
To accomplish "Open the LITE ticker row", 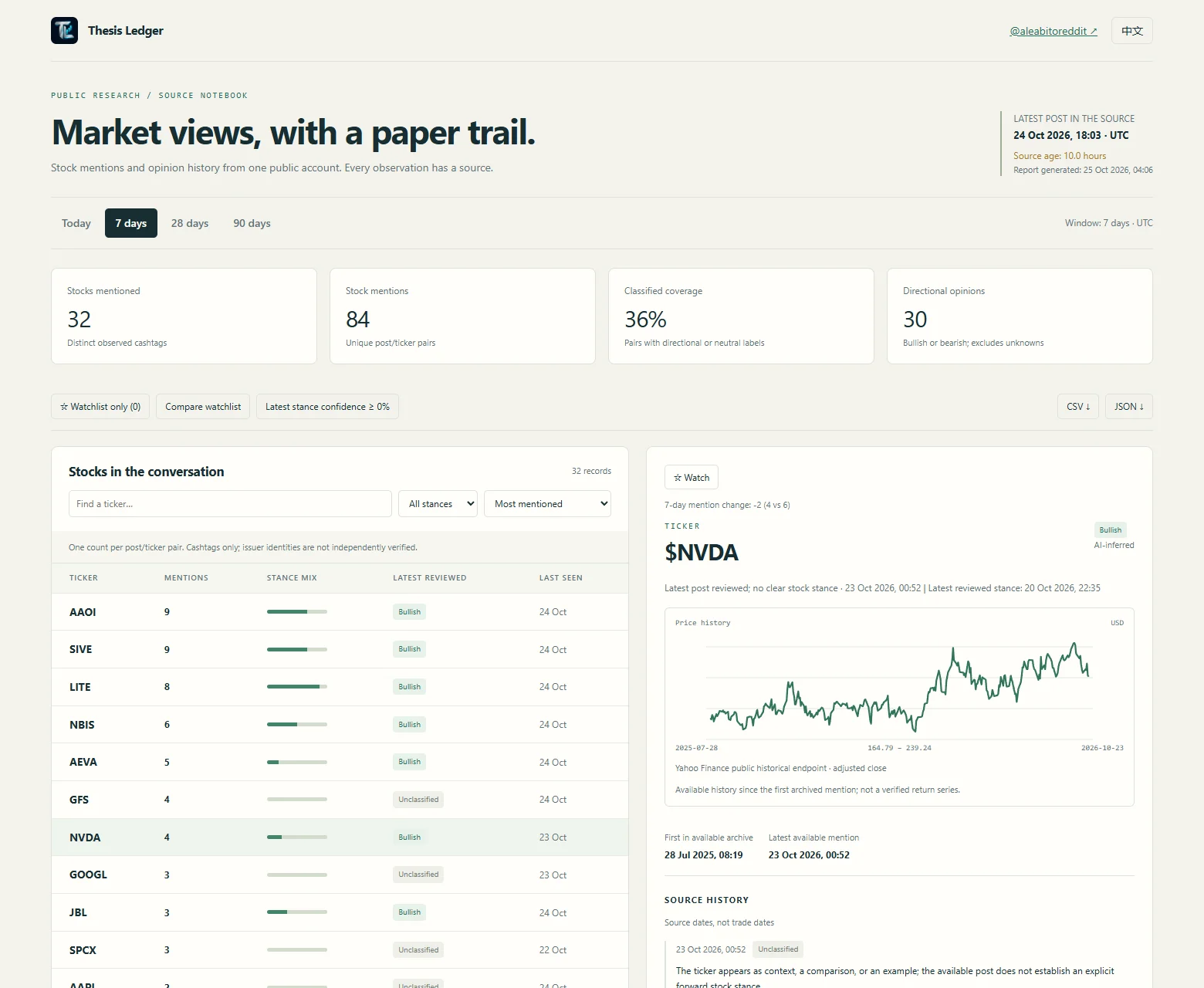I will tap(340, 687).
